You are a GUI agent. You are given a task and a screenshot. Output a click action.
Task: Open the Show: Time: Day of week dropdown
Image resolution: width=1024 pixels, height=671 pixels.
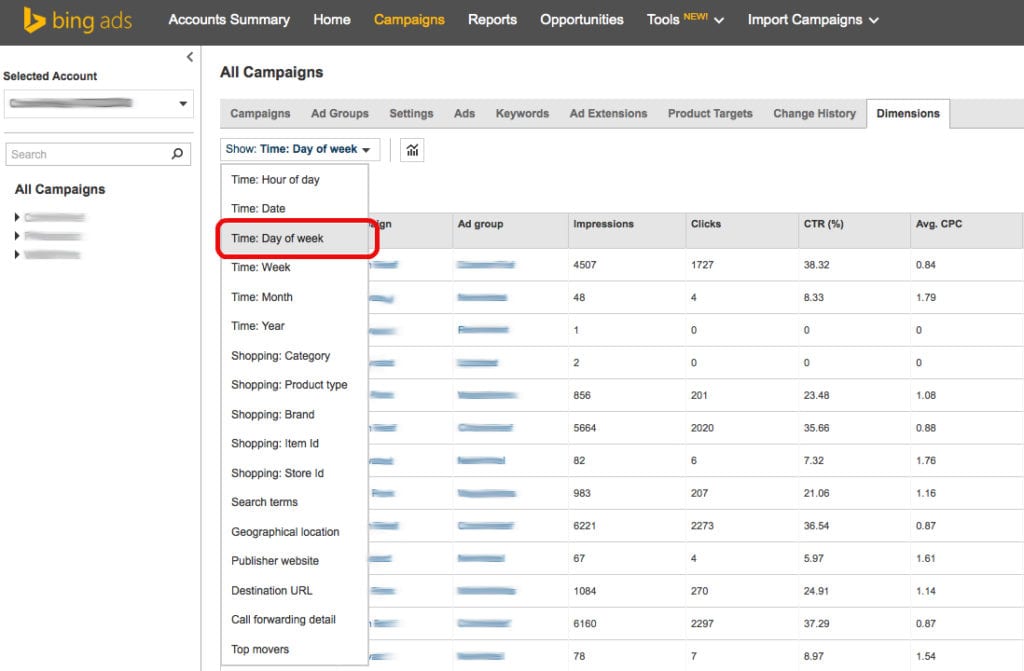pyautogui.click(x=299, y=149)
